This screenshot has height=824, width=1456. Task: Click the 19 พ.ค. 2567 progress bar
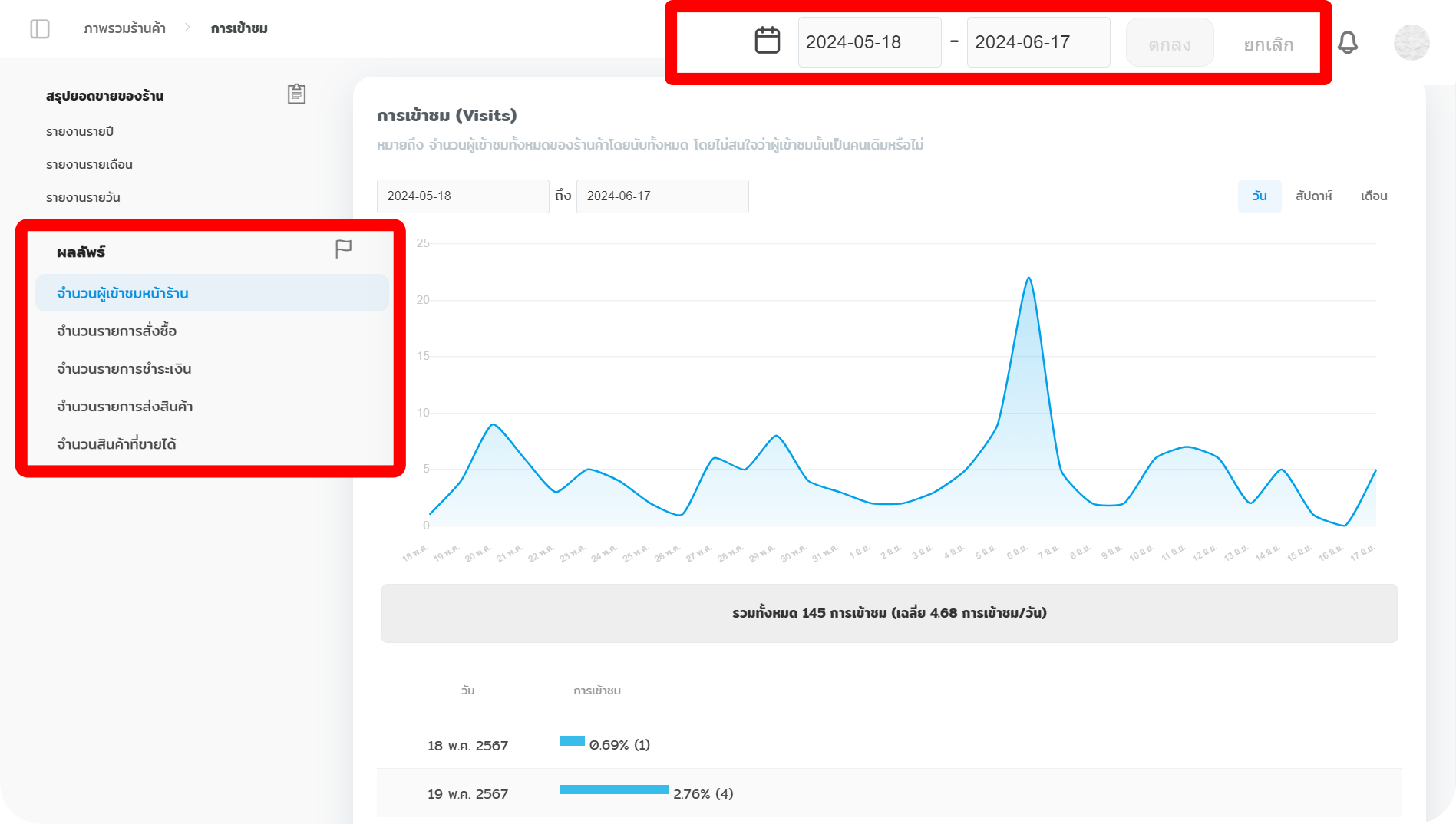tap(613, 789)
